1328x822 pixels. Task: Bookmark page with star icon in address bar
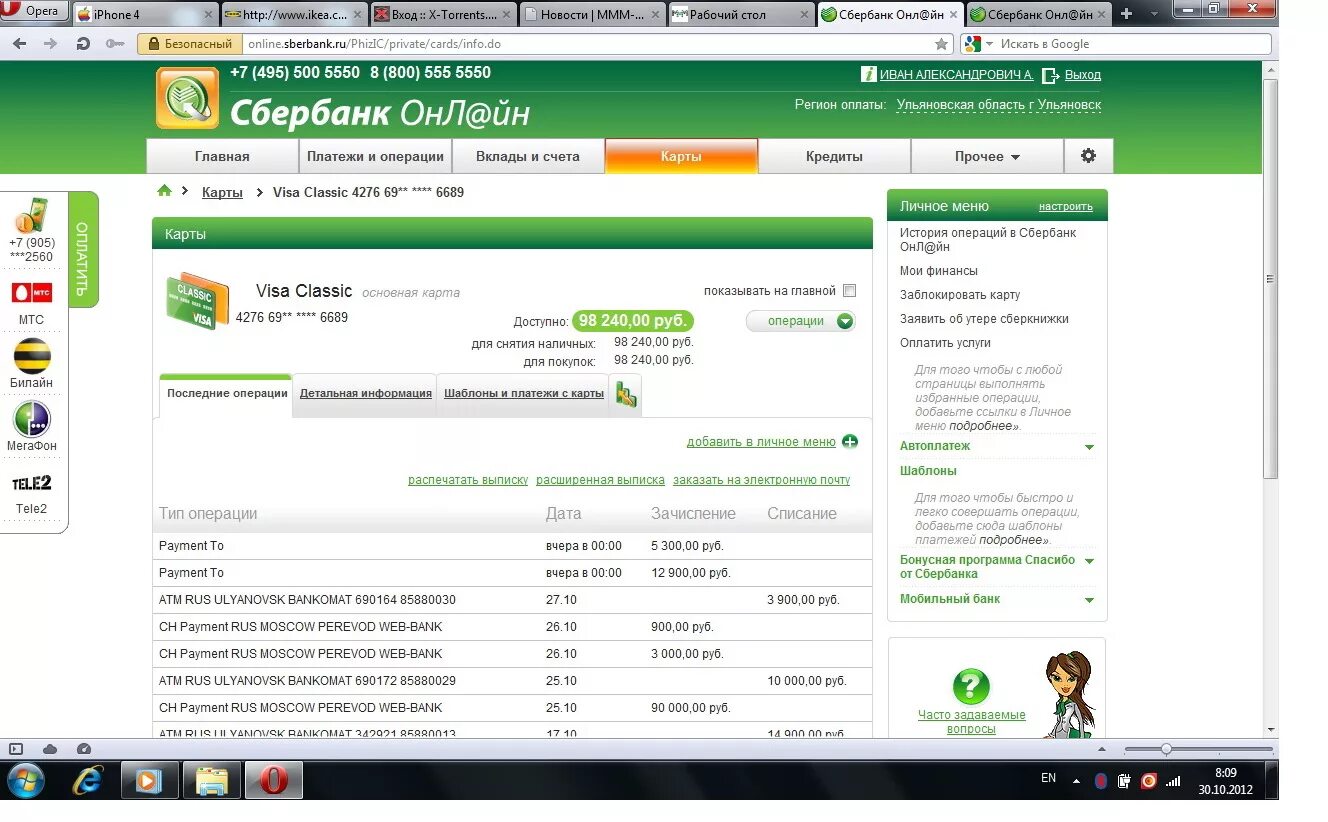click(940, 44)
